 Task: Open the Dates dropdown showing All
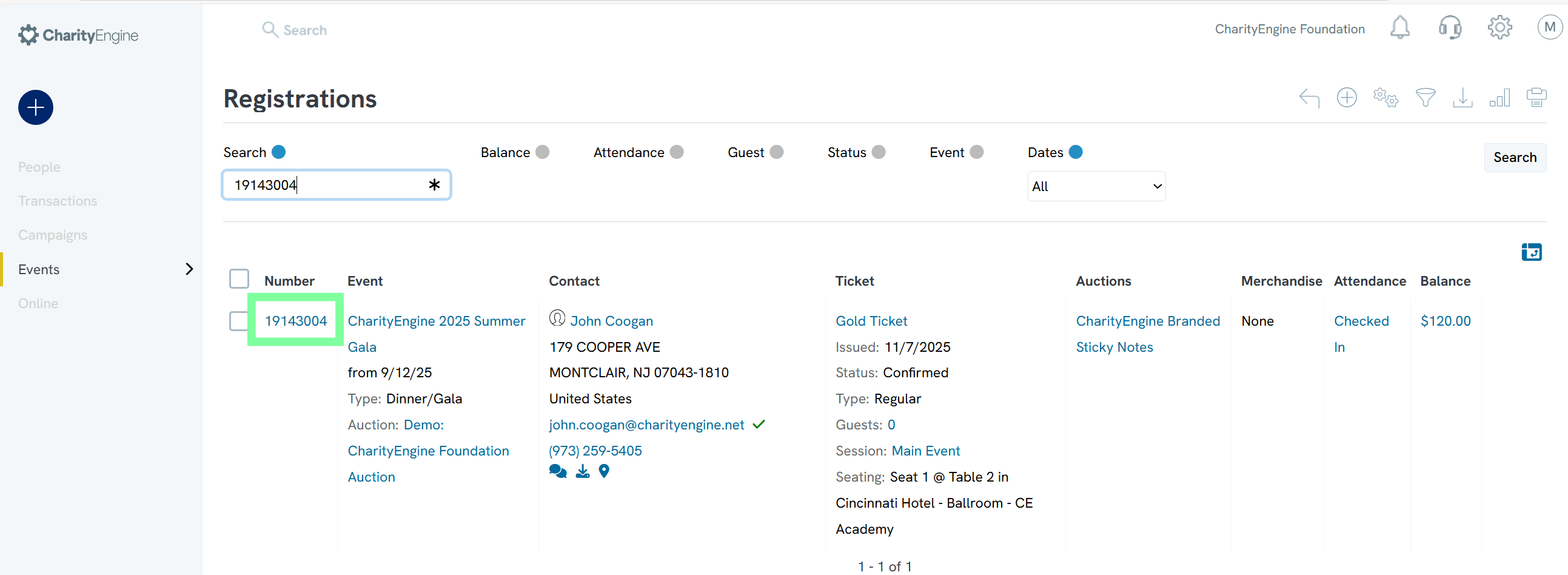click(x=1096, y=186)
